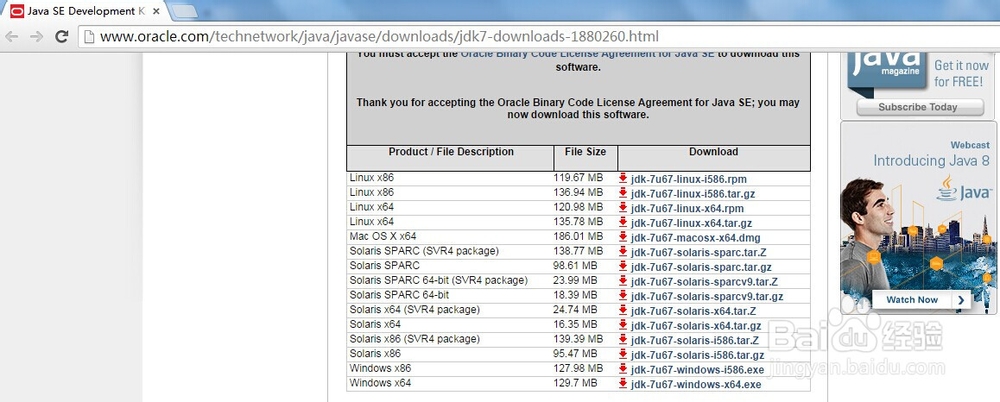Download jdk-7u67-macosx-x64.dmg link
This screenshot has width=1000, height=402.
tap(696, 238)
